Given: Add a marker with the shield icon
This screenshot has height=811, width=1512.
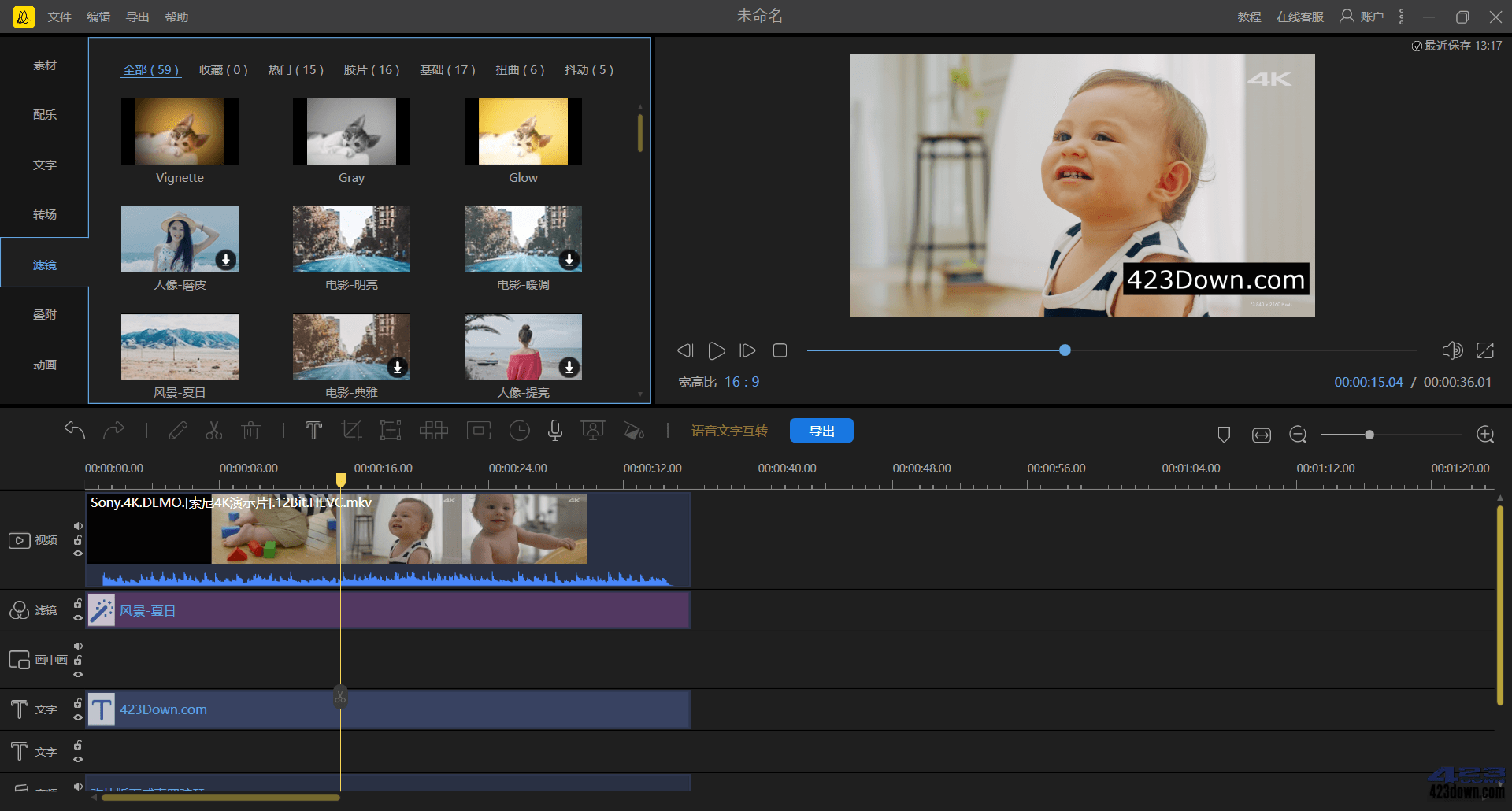Looking at the screenshot, I should pos(1224,435).
